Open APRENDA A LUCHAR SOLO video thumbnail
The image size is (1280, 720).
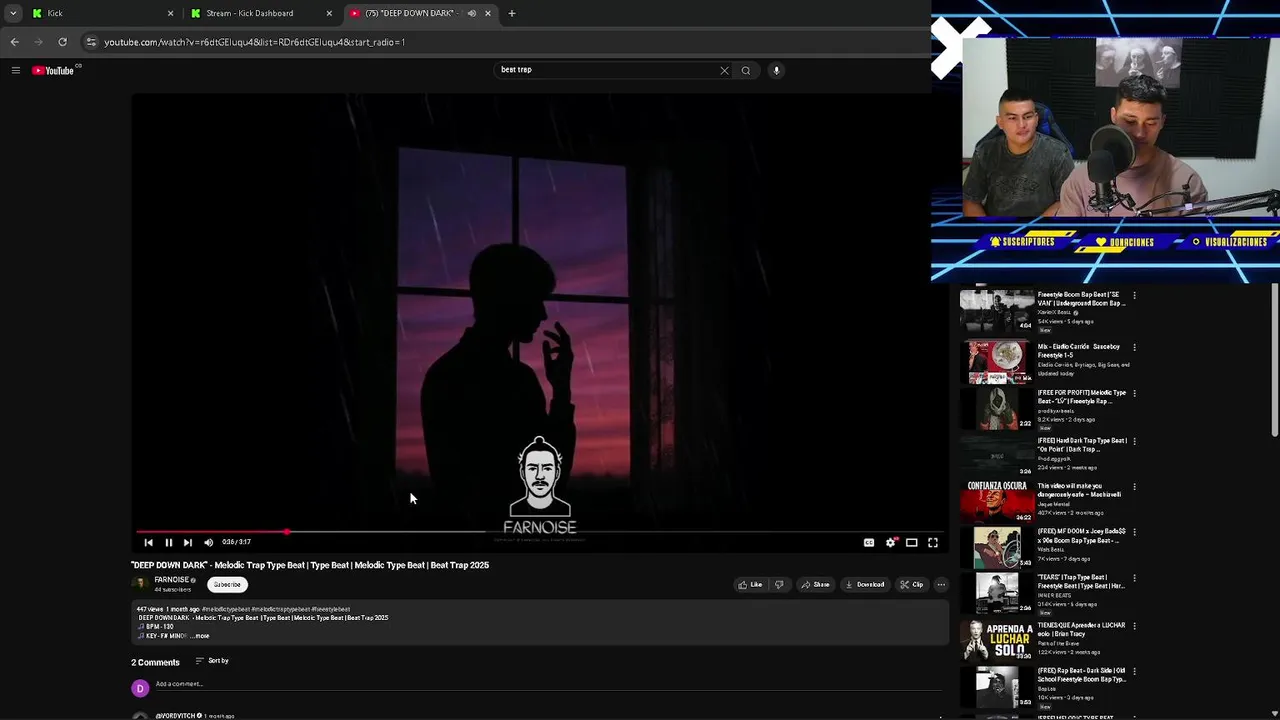997,640
